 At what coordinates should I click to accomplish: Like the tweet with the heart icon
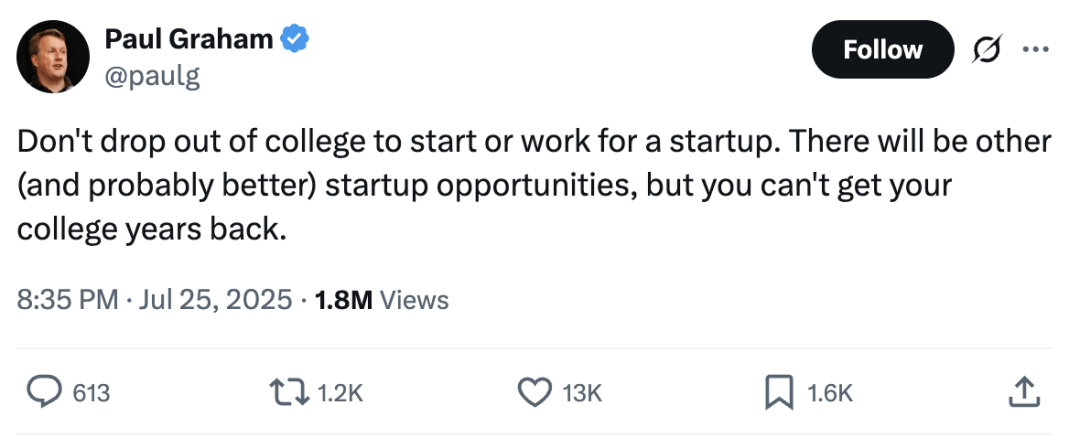535,393
